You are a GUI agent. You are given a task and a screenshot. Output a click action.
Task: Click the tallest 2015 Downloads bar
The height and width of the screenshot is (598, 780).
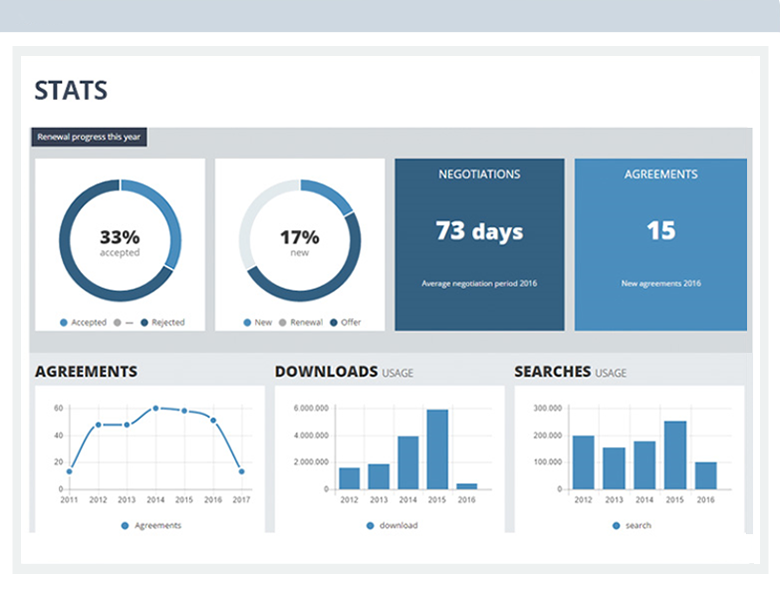coord(437,449)
